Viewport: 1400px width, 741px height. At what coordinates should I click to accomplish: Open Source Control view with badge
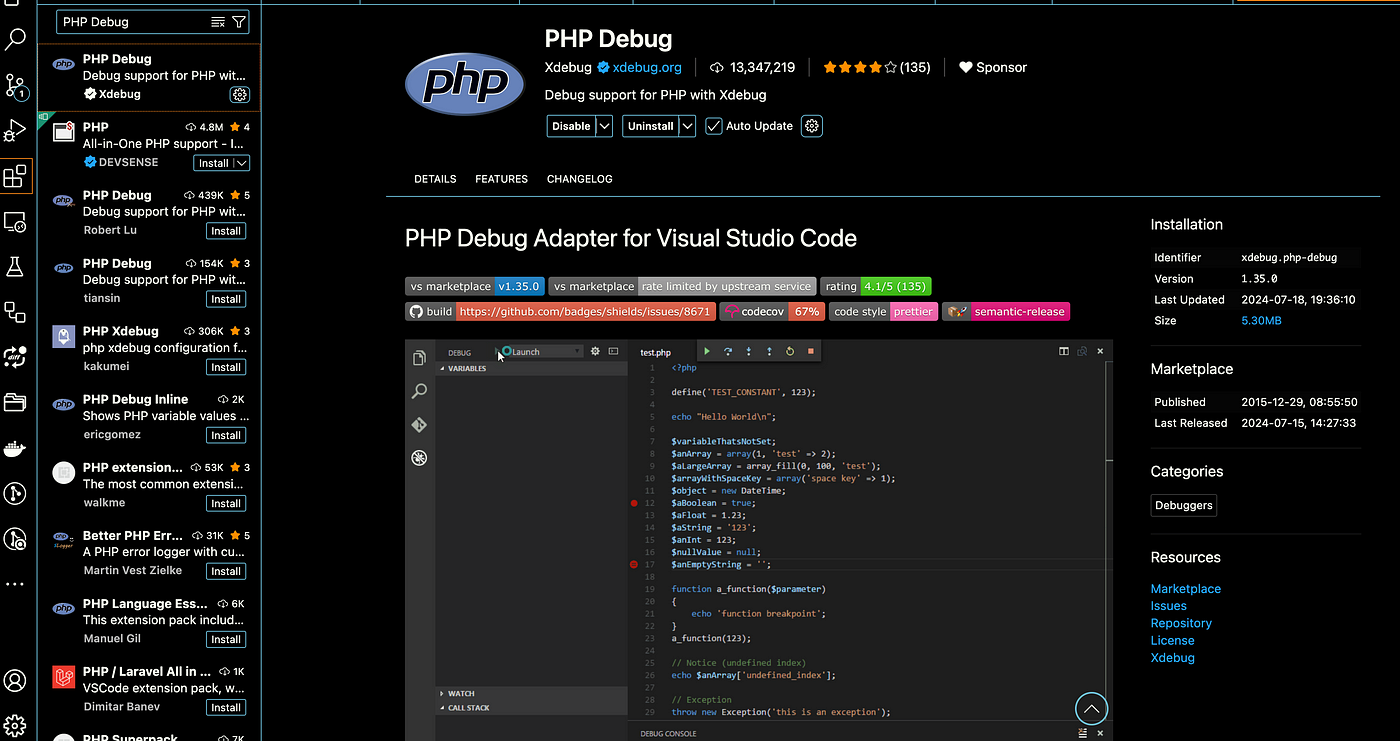point(15,86)
